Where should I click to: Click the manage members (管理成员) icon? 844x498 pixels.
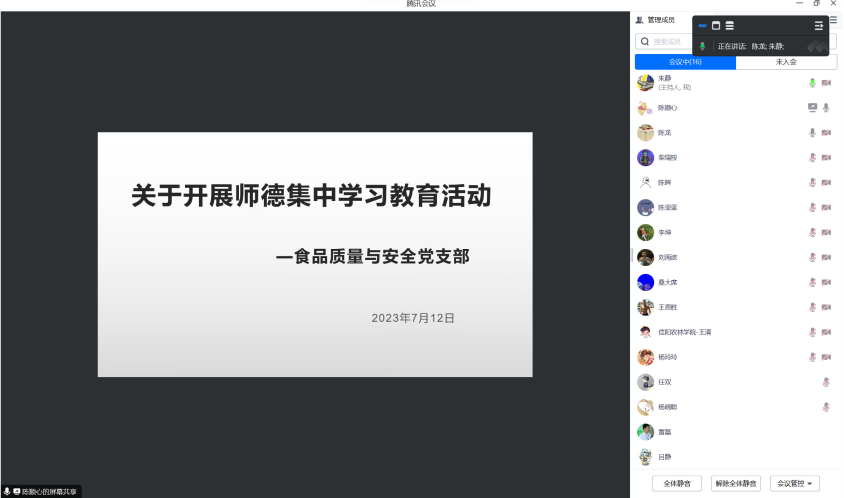[x=640, y=20]
